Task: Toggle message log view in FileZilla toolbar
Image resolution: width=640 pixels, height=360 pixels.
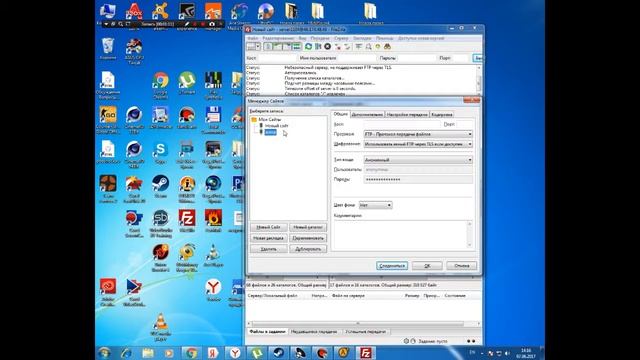Action: (268, 47)
